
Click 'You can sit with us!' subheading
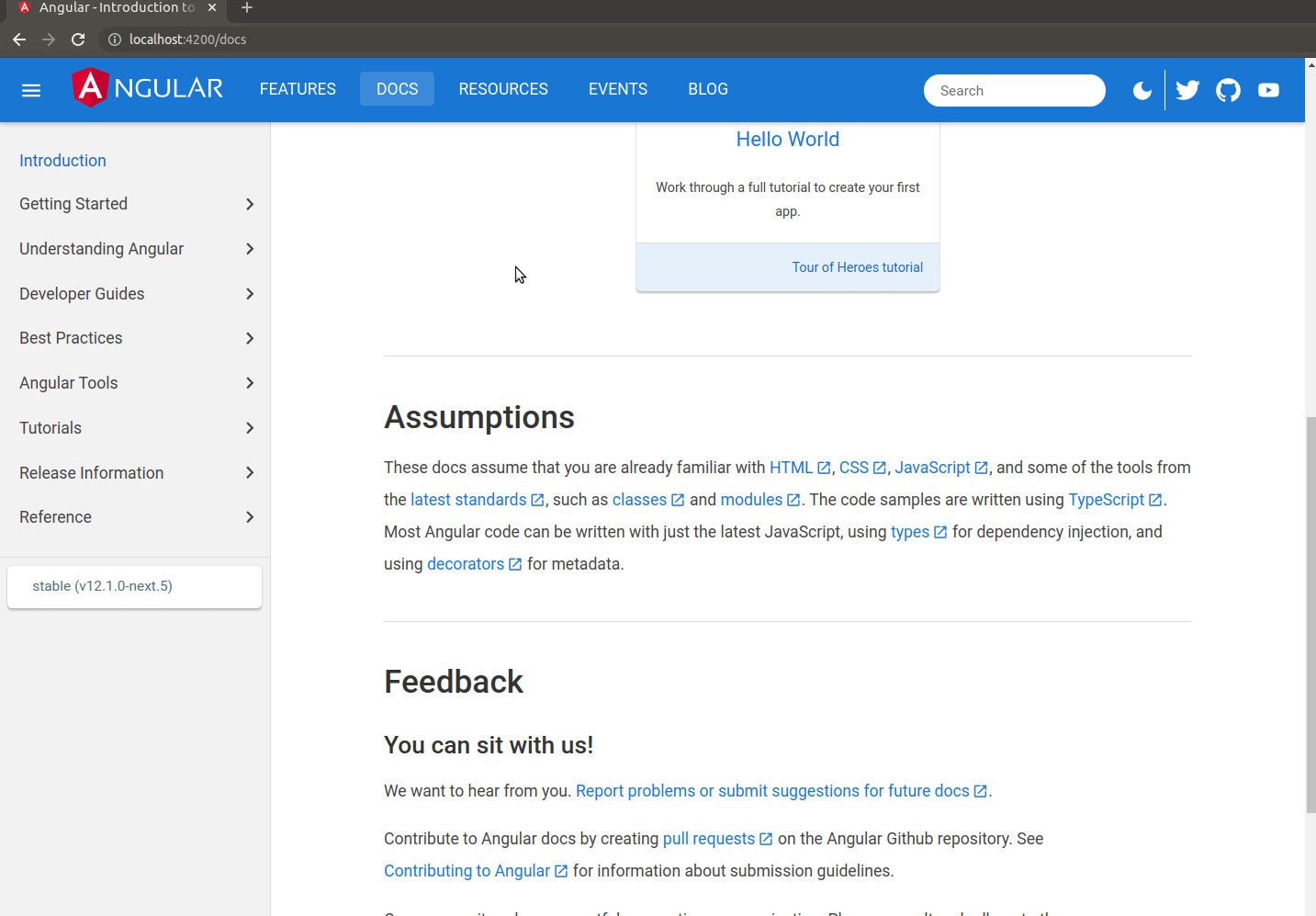489,745
